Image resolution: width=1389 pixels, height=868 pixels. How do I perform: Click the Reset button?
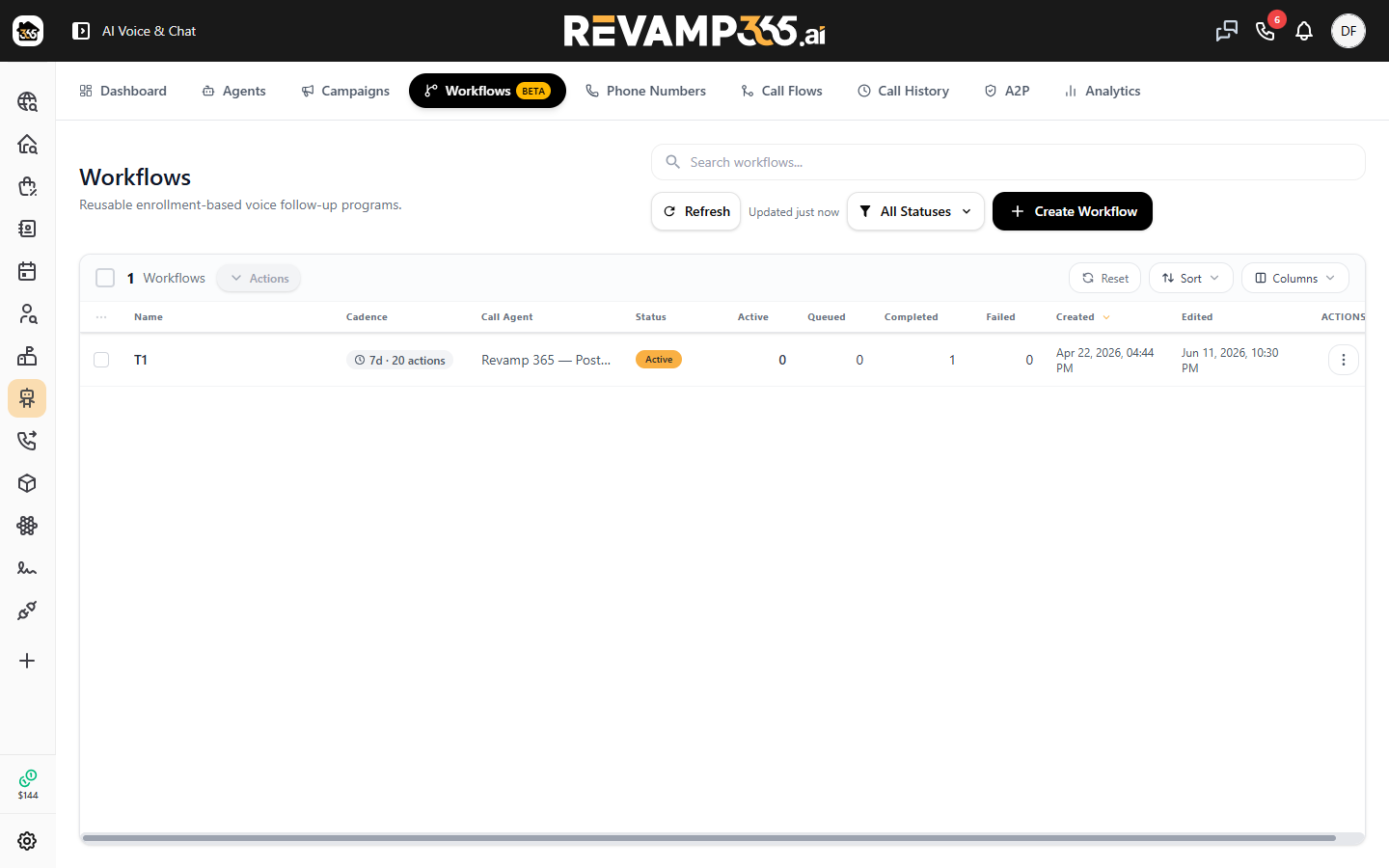(x=1105, y=278)
